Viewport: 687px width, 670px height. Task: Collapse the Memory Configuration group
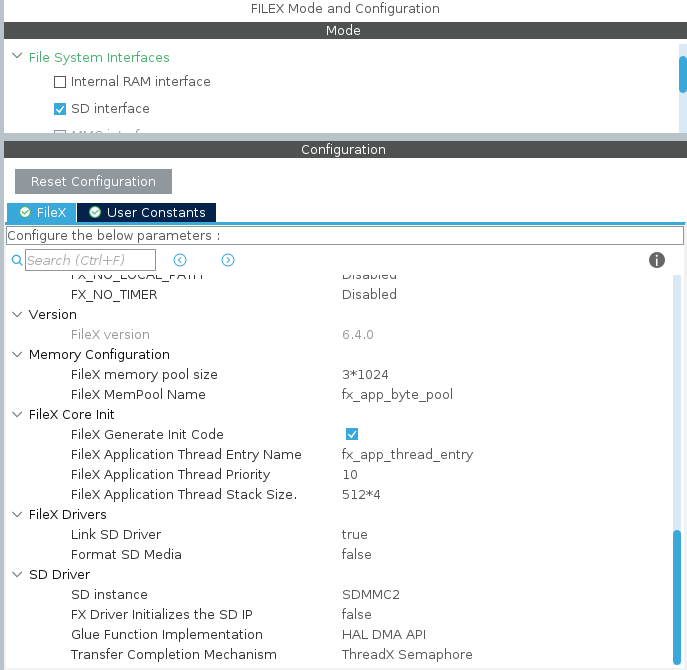17,354
